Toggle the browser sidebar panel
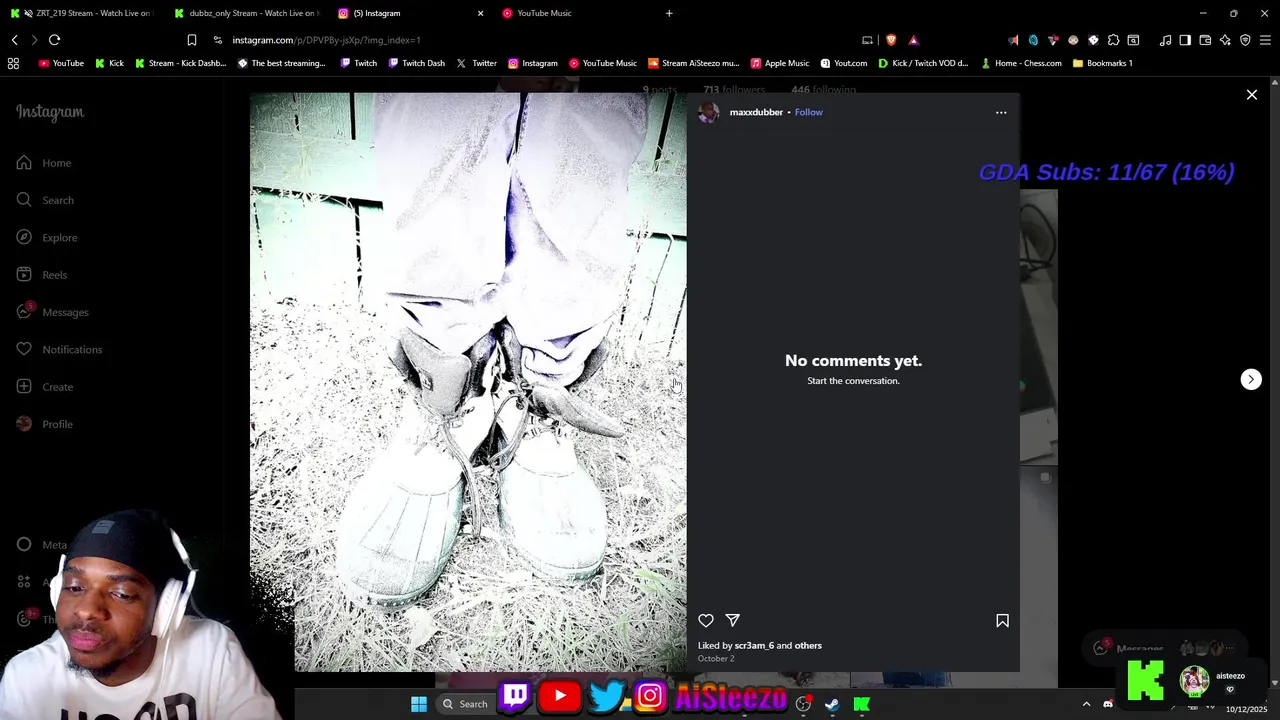Image resolution: width=1280 pixels, height=720 pixels. click(1185, 40)
